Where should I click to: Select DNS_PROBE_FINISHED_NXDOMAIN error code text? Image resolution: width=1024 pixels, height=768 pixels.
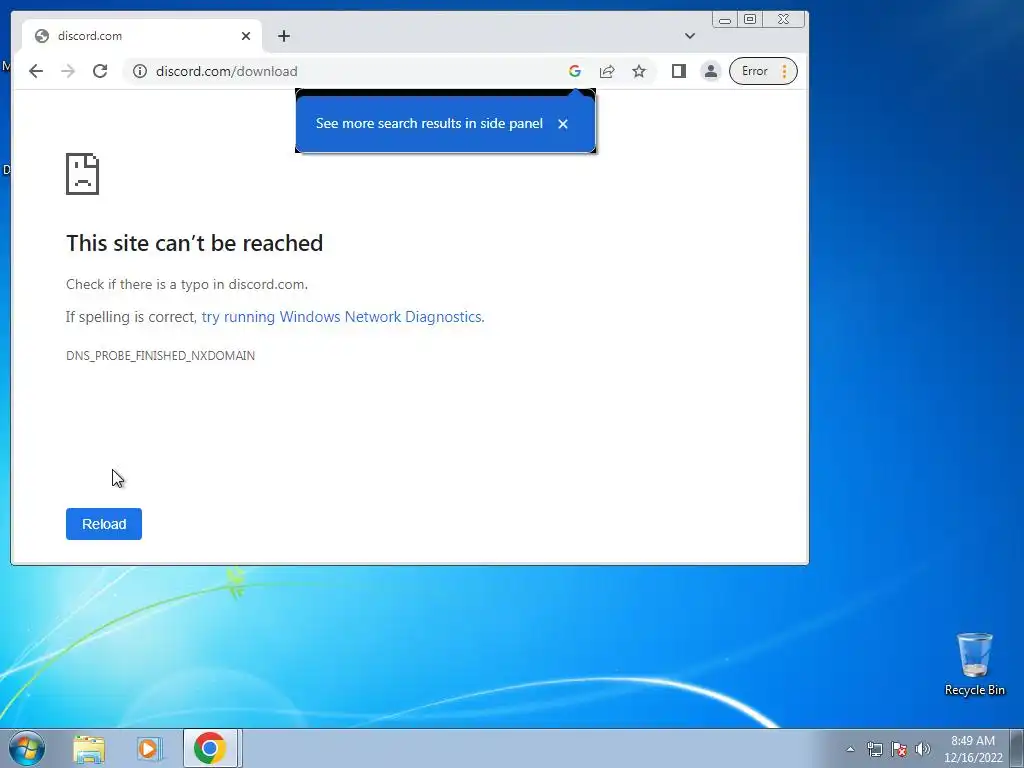point(161,355)
